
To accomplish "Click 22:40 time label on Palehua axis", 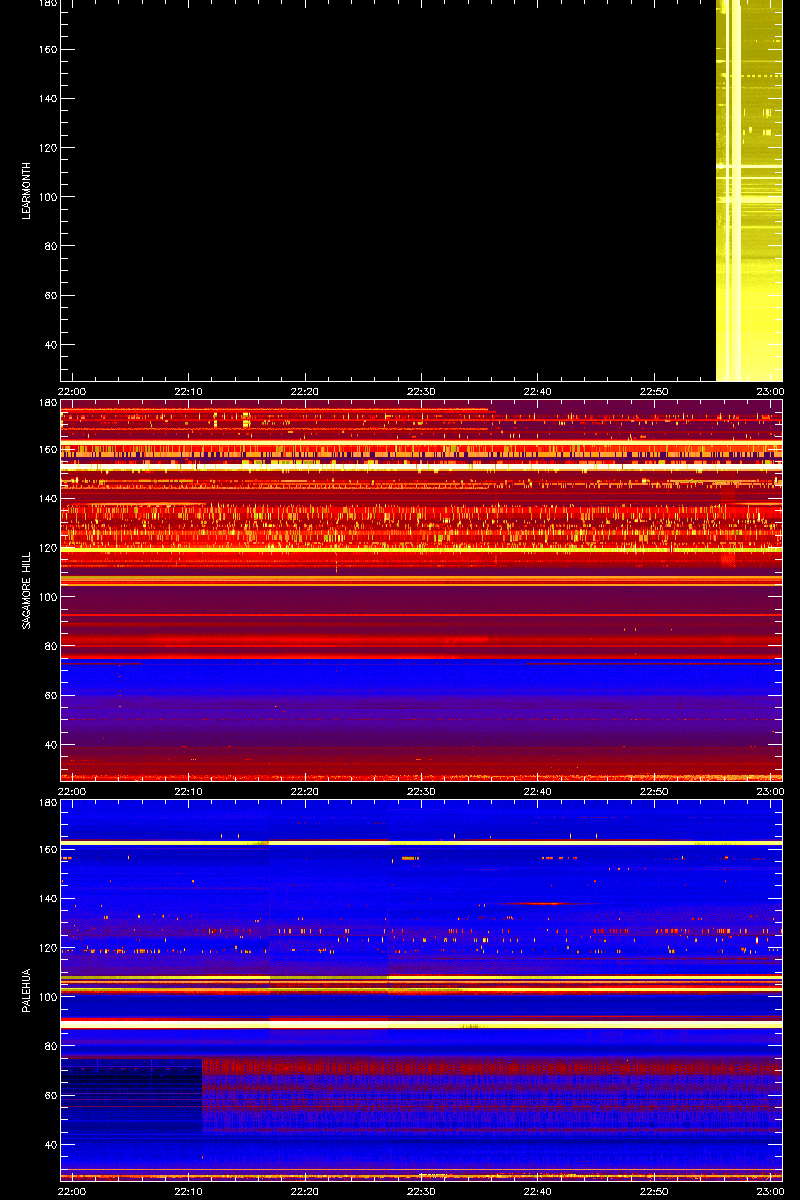I will pos(537,1191).
